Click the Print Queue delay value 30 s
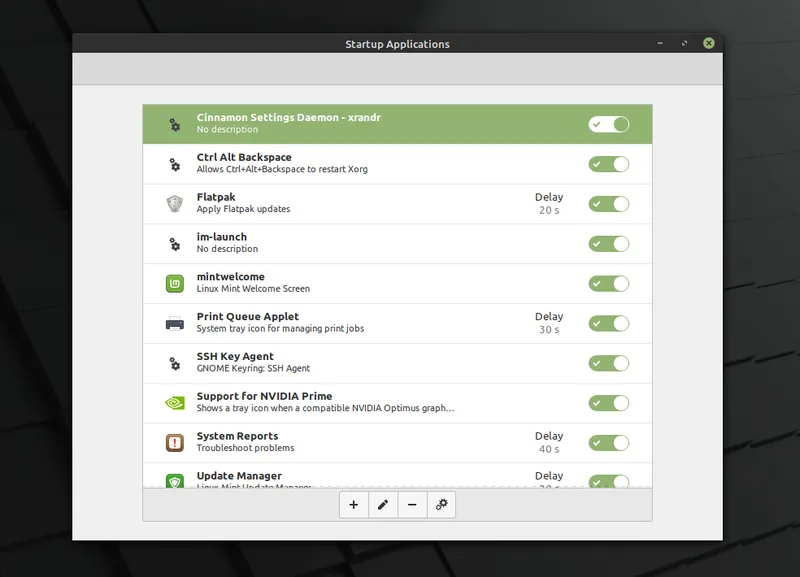The width and height of the screenshot is (800, 577). point(549,329)
